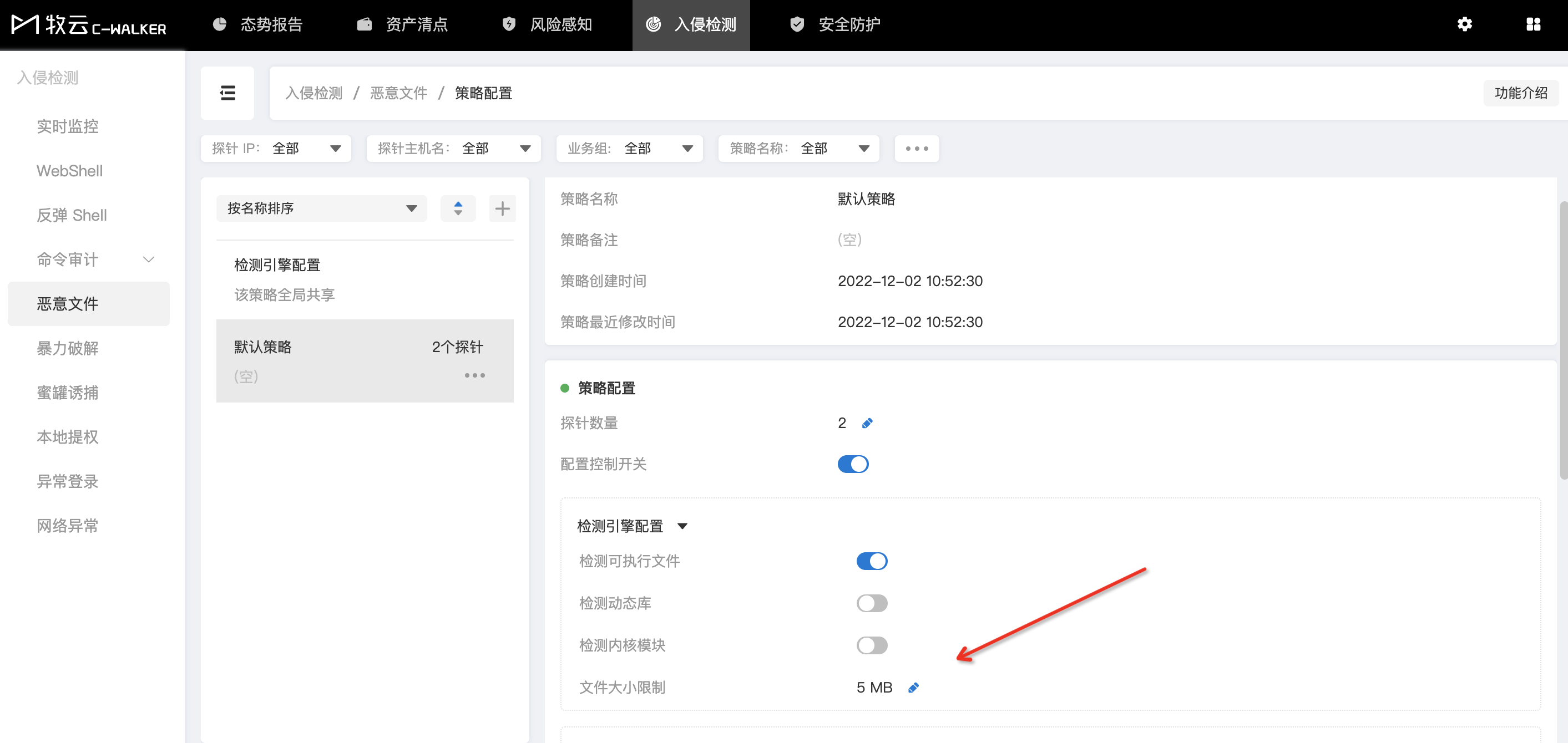Open the 探针 IP filter dropdown
The height and width of the screenshot is (743, 1568).
(x=276, y=149)
